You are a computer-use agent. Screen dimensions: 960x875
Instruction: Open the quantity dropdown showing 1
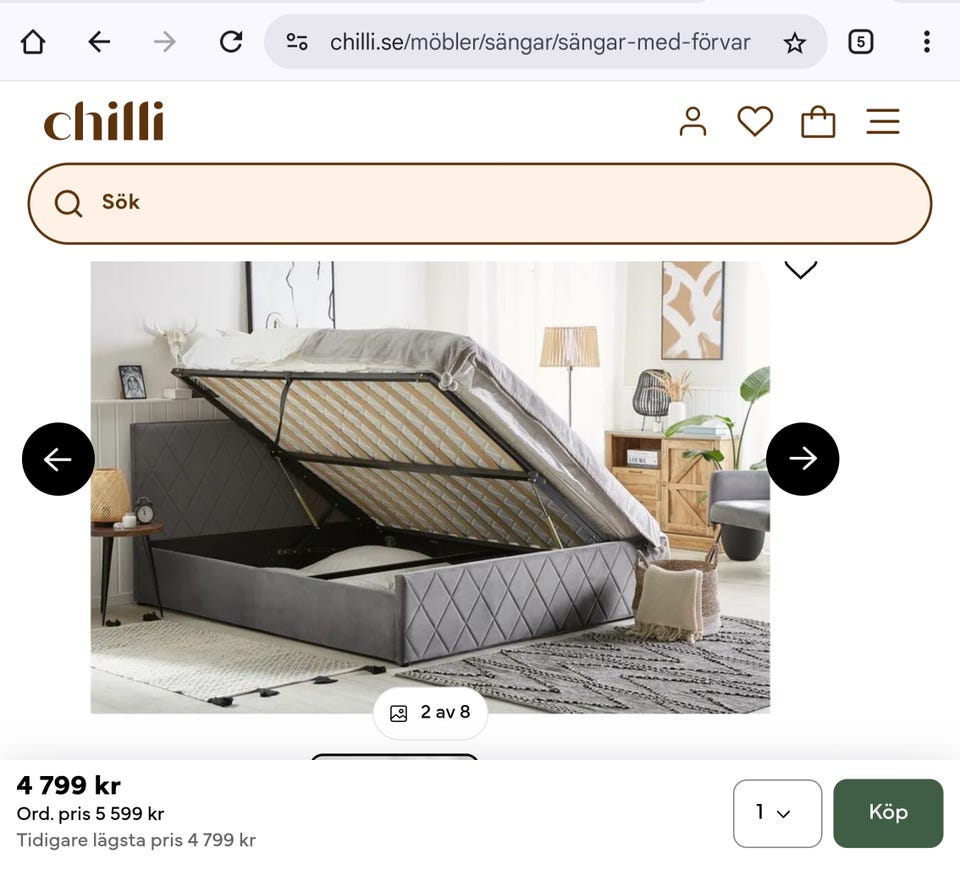tap(778, 813)
